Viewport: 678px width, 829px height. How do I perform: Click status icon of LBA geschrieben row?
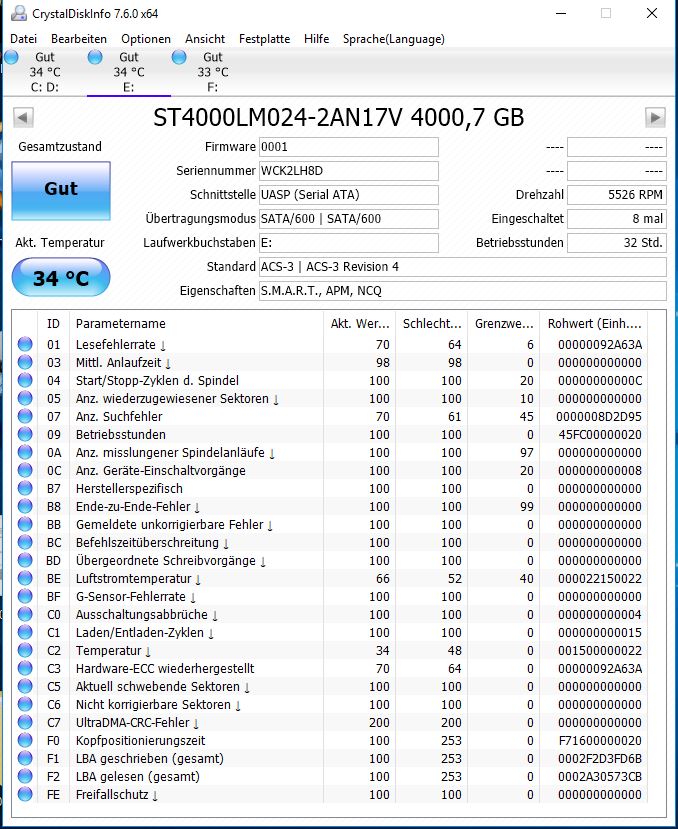(25, 758)
